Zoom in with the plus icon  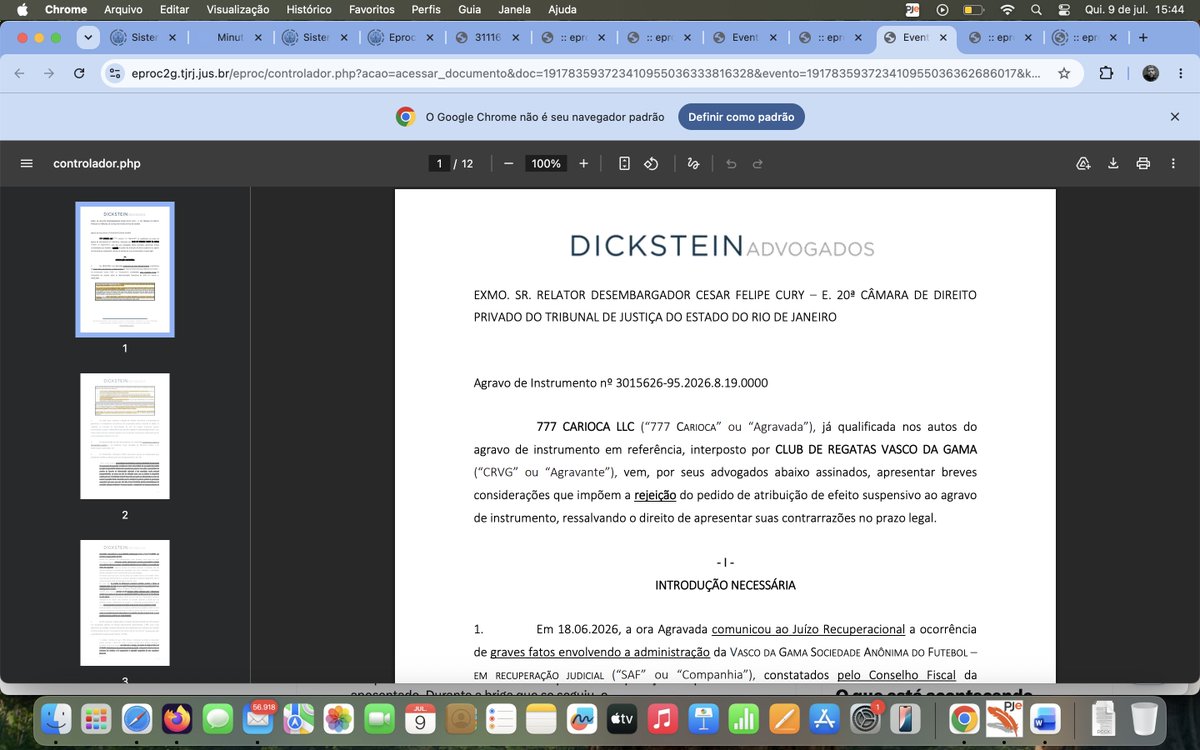pyautogui.click(x=584, y=164)
